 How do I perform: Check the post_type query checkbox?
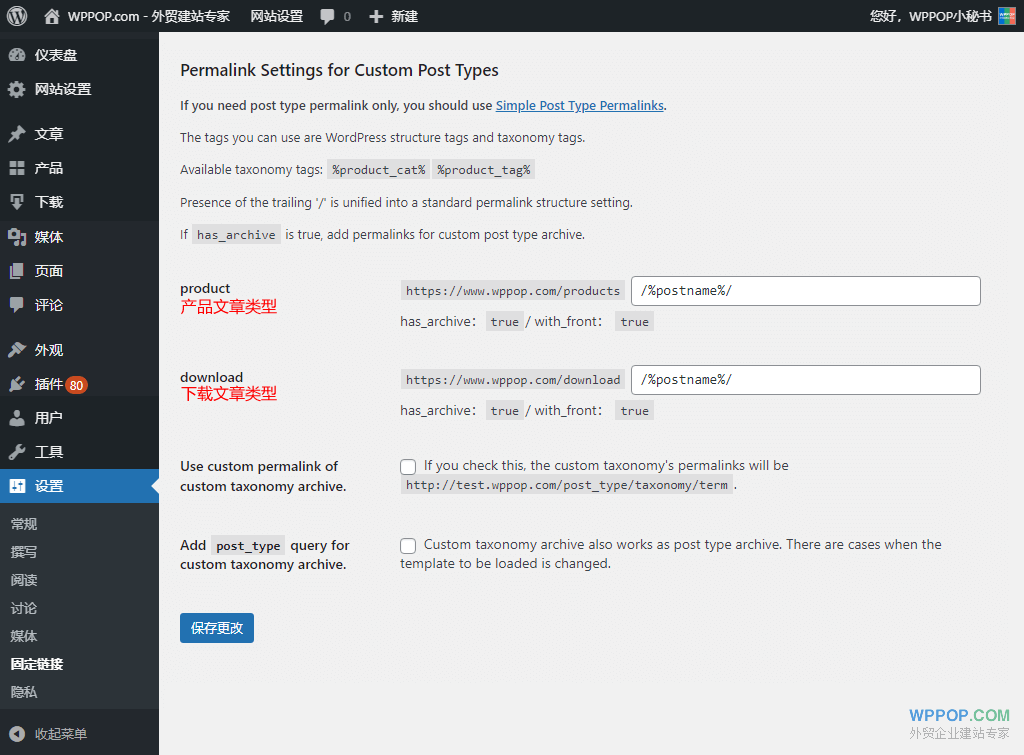408,545
